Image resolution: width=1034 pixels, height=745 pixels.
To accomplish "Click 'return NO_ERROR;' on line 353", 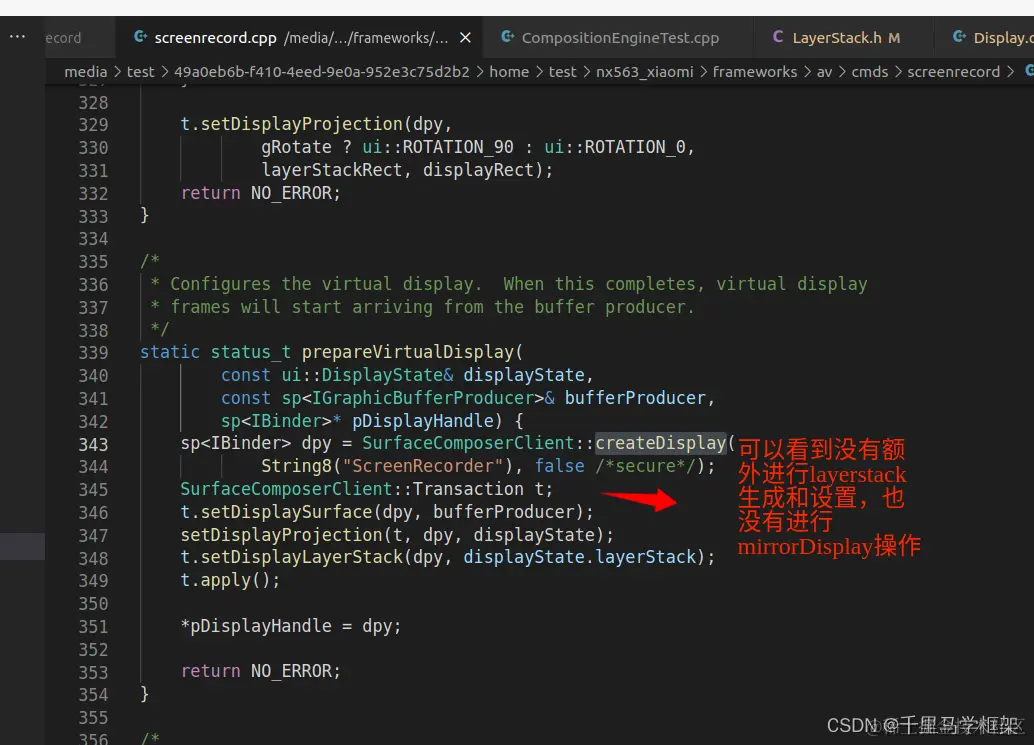I will (x=260, y=671).
